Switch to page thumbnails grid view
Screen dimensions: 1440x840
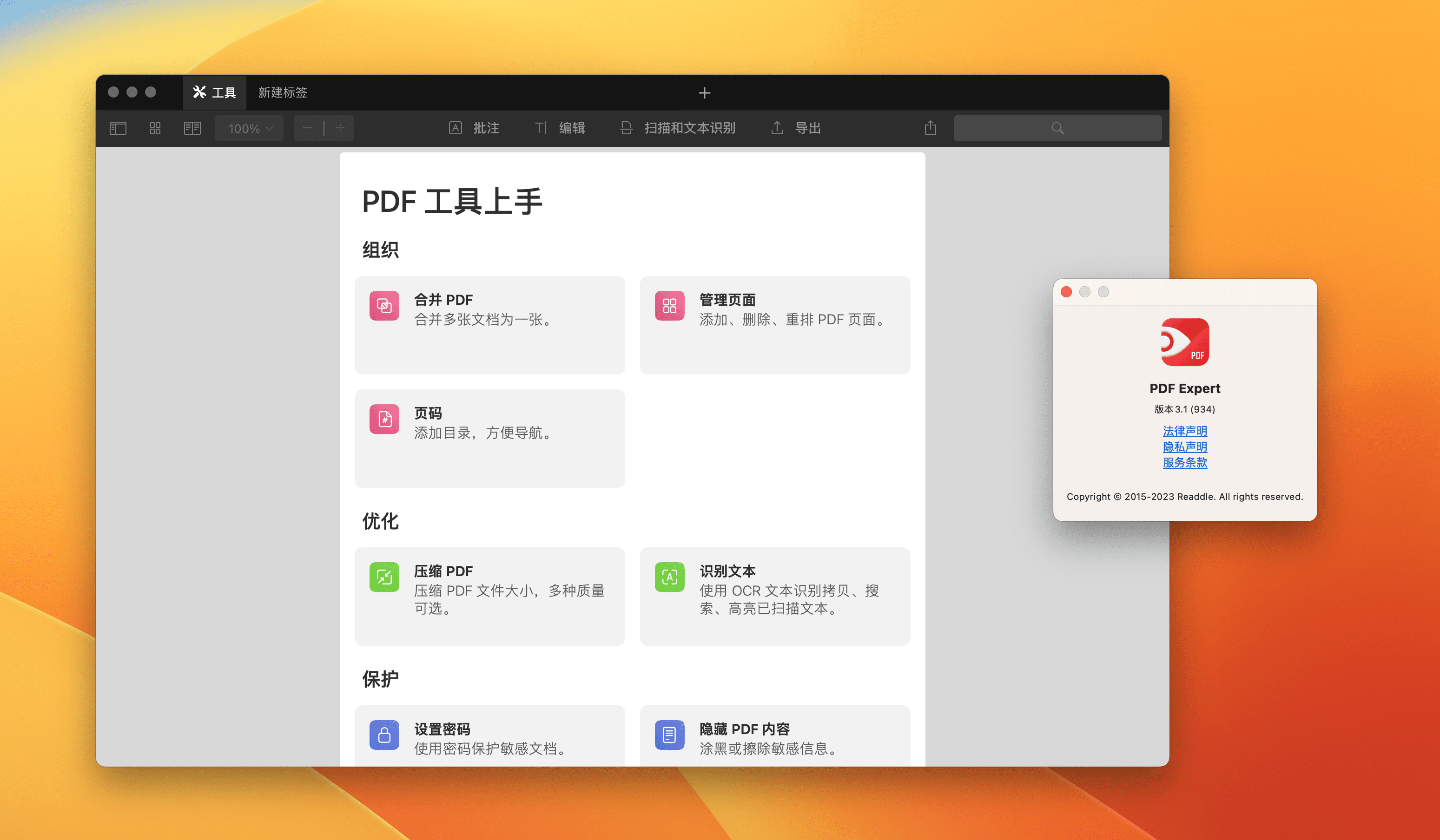click(x=155, y=128)
